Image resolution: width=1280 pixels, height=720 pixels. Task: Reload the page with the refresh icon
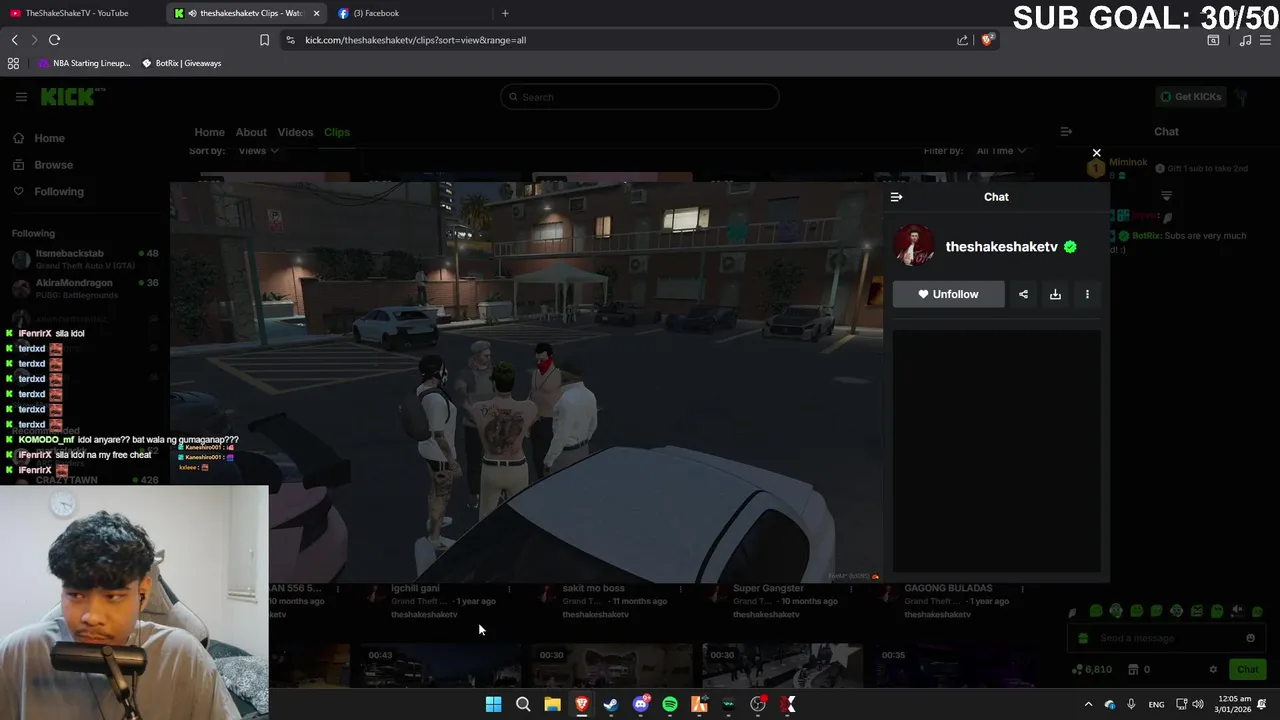(54, 40)
